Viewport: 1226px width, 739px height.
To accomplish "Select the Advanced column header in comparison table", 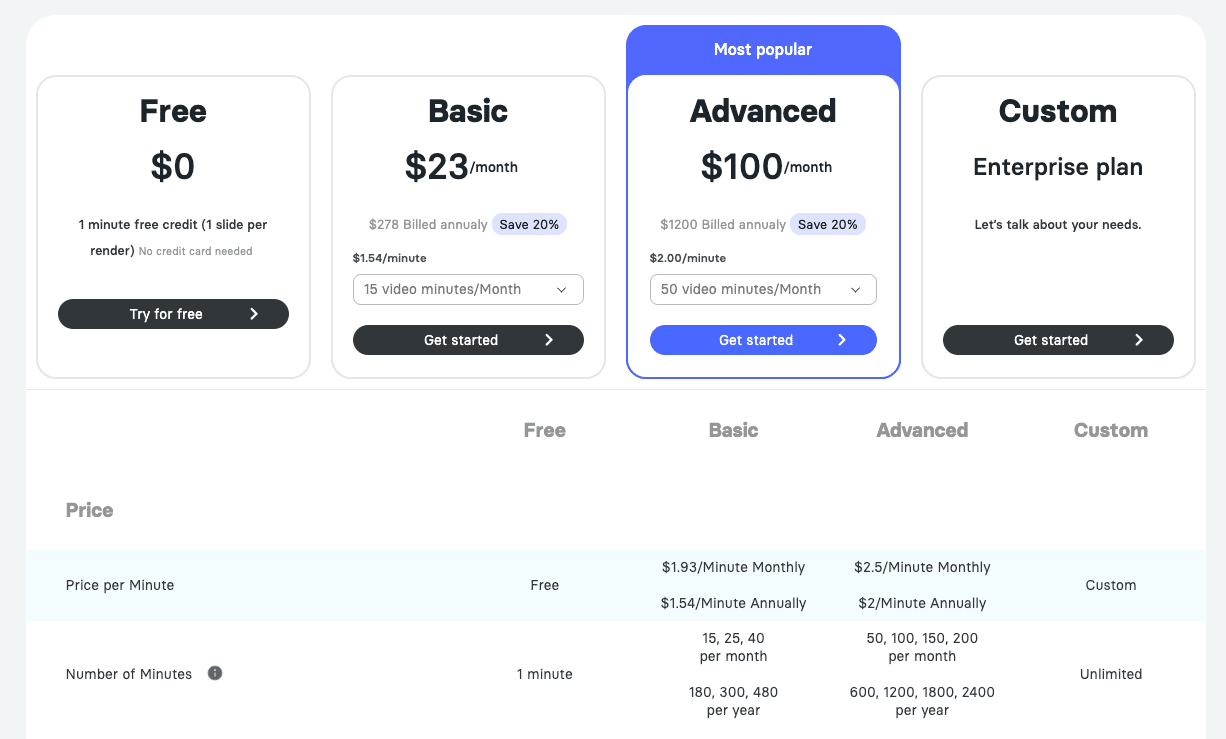I will (x=922, y=430).
